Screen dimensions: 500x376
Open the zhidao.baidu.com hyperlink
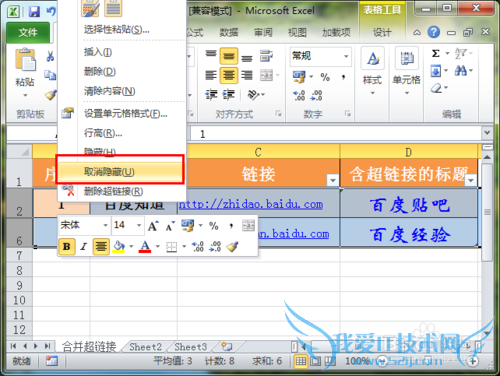pyautogui.click(x=251, y=204)
